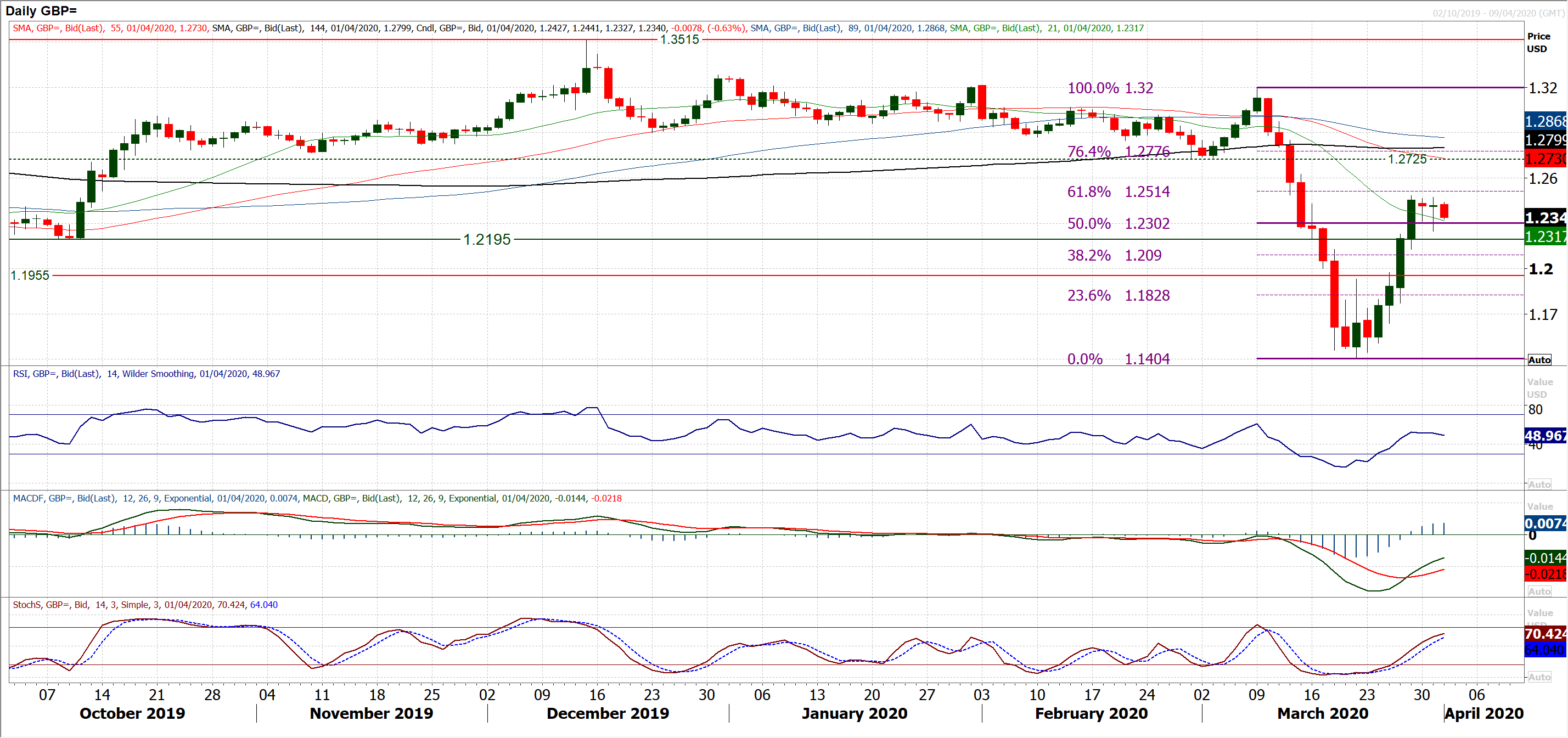
Task: Click the Fibonacci '61.8% 1.2514' label
Action: coord(1118,191)
